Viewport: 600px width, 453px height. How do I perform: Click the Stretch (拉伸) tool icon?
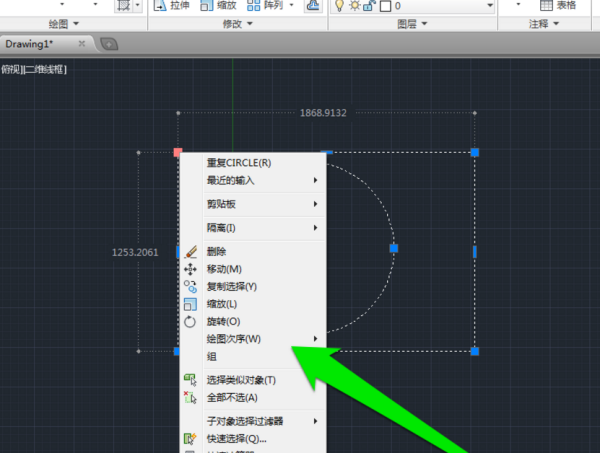point(160,5)
